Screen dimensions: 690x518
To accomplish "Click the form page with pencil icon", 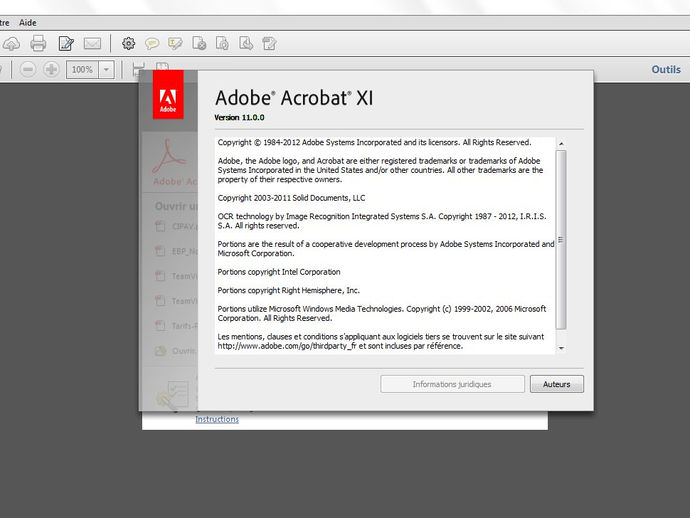I will point(269,43).
